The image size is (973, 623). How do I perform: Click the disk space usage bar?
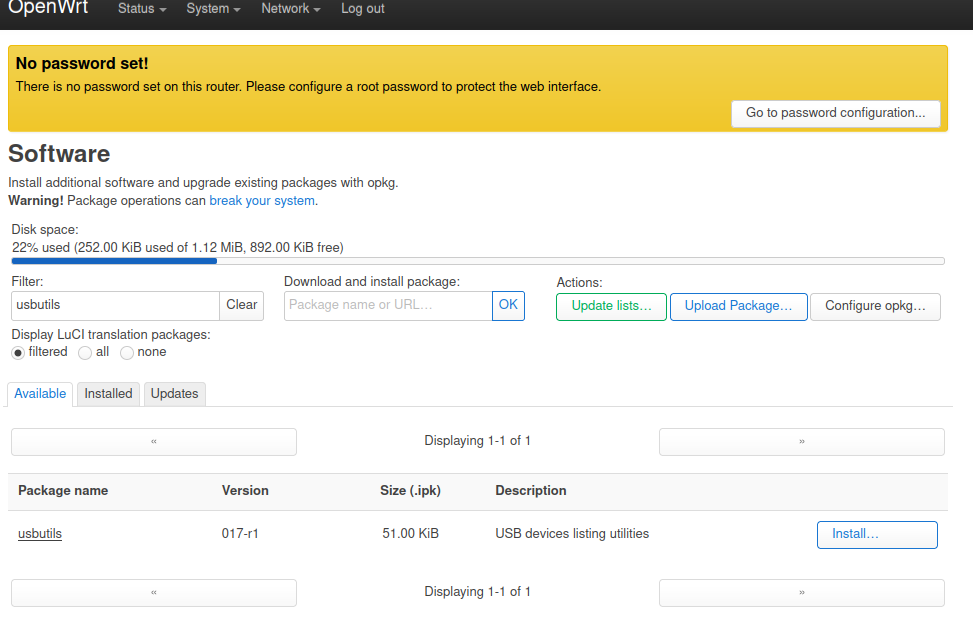tap(476, 261)
